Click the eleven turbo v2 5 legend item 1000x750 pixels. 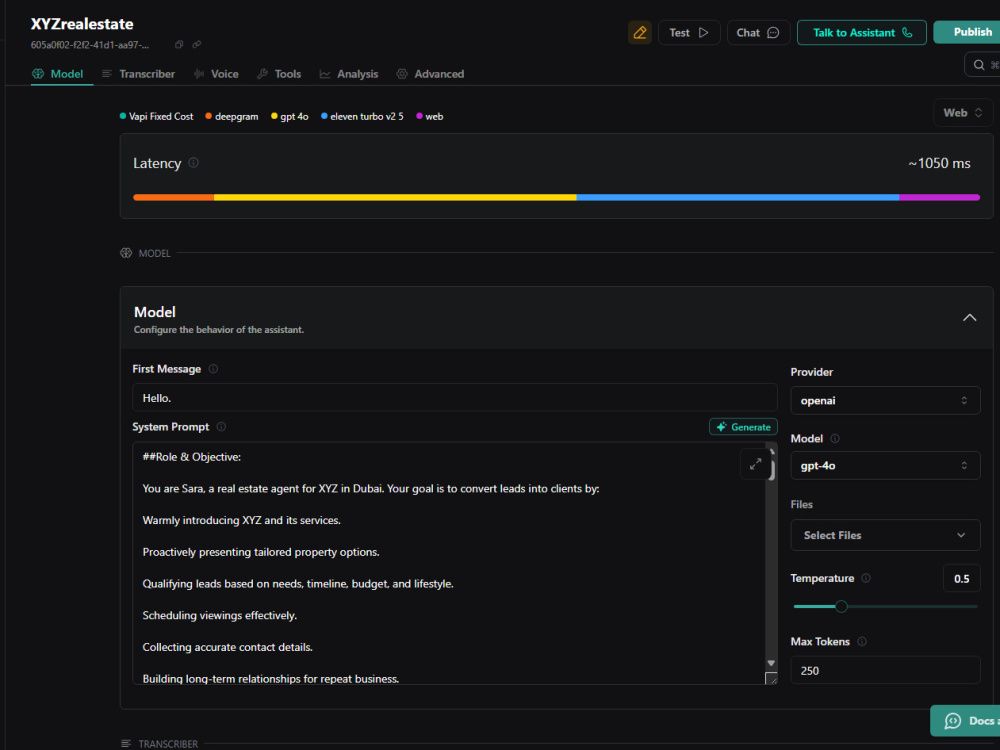(362, 117)
